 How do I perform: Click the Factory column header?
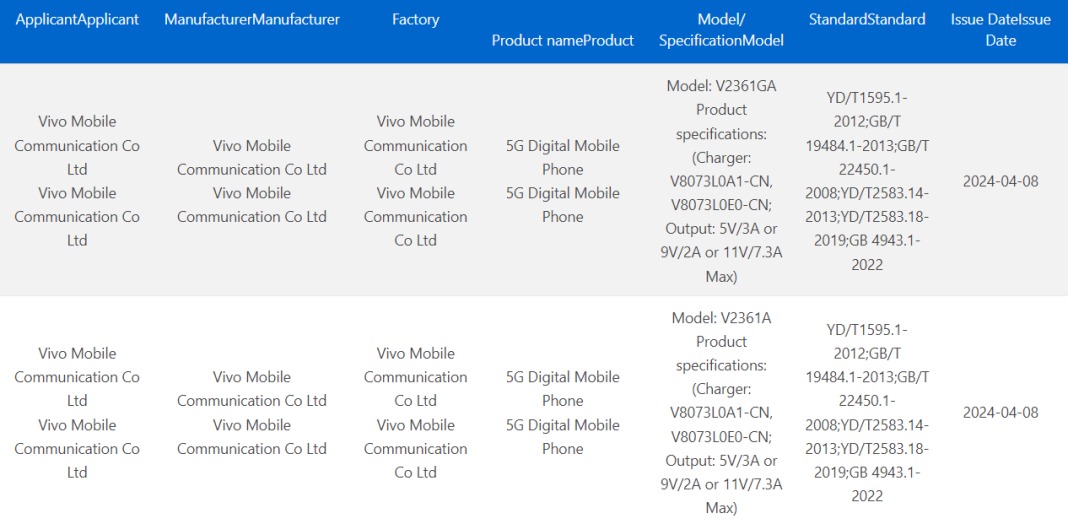coord(415,20)
